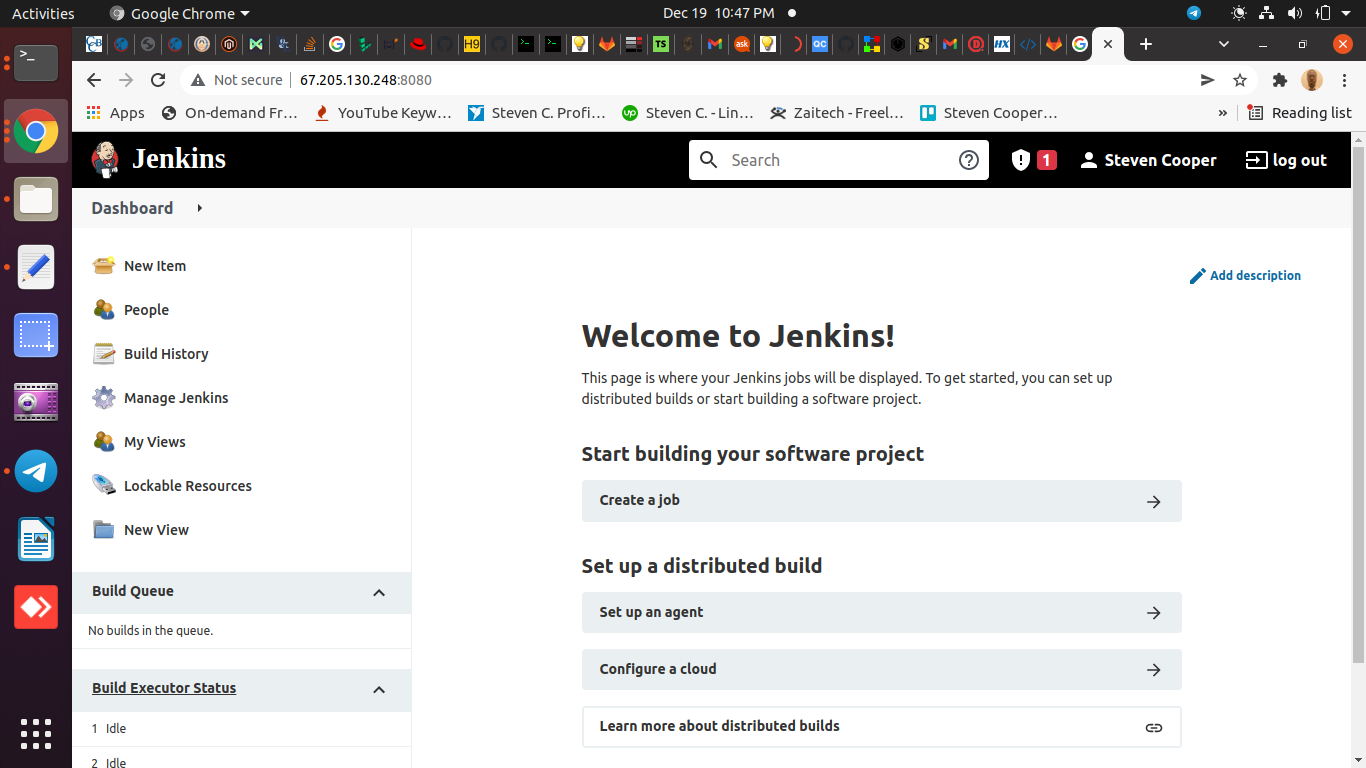Screen dimensions: 1366x768
Task: Collapse the Build Queue panel
Action: pos(379,593)
